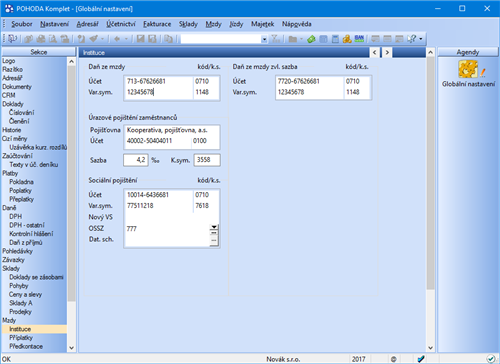500x364 pixels.
Task: Click the Sekce list scroll down arrow
Action: pos(71,348)
